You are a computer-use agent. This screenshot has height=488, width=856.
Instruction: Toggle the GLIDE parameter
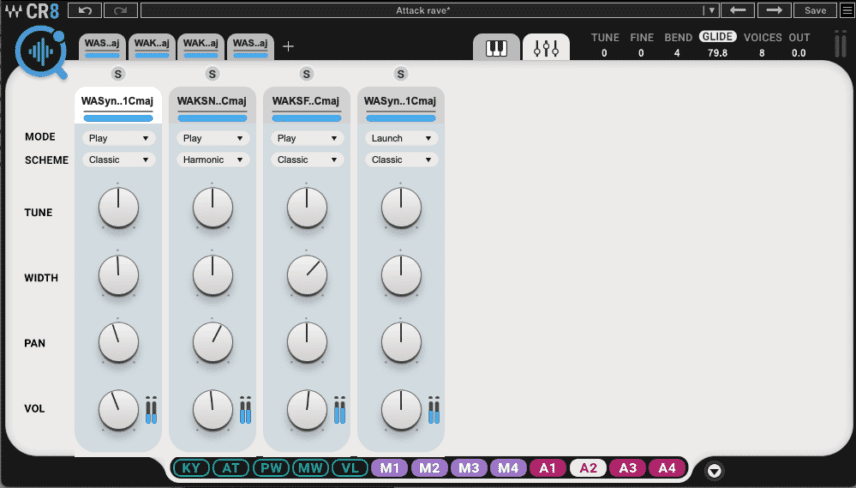click(717, 37)
